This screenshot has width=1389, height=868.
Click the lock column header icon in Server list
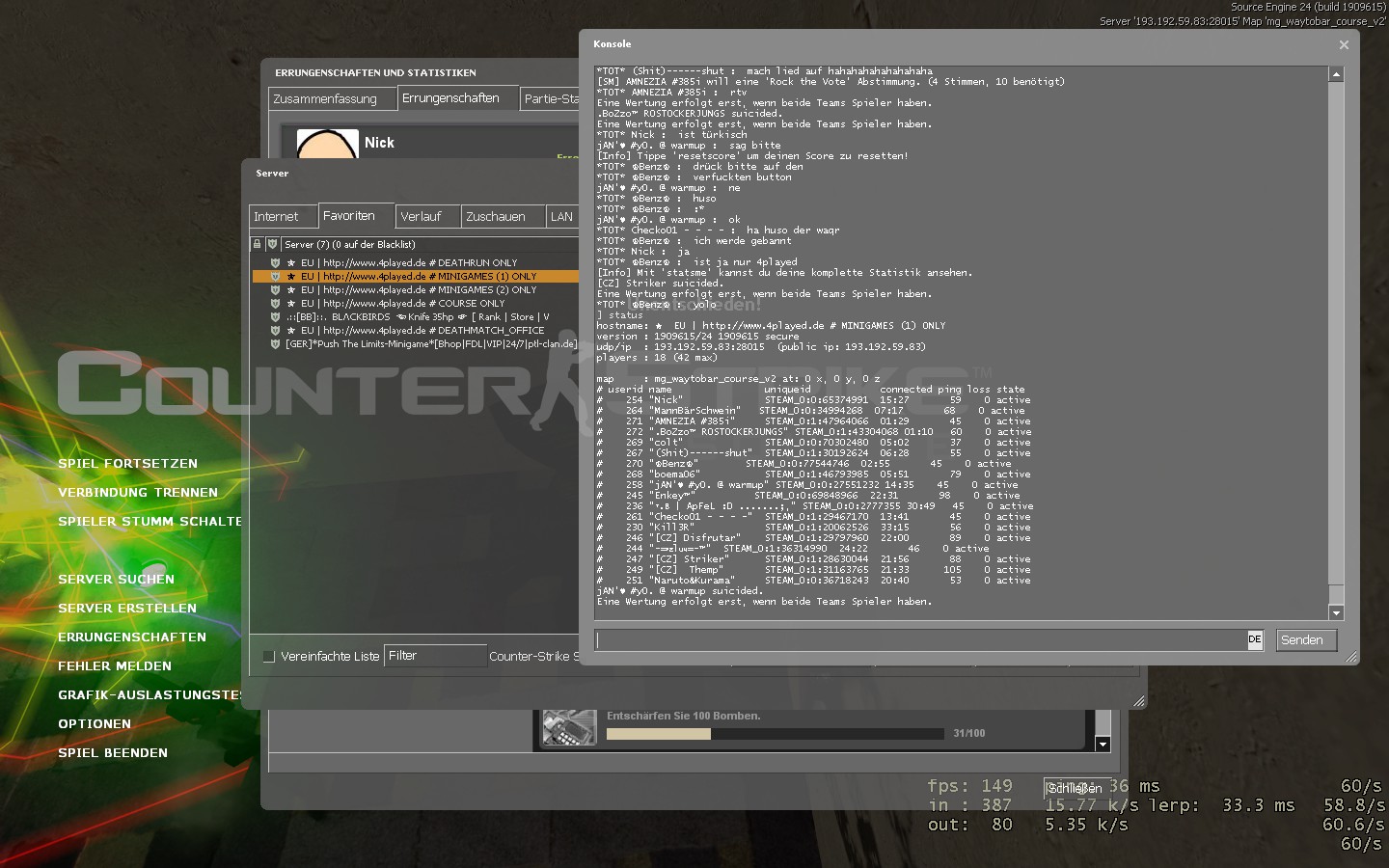[258, 244]
